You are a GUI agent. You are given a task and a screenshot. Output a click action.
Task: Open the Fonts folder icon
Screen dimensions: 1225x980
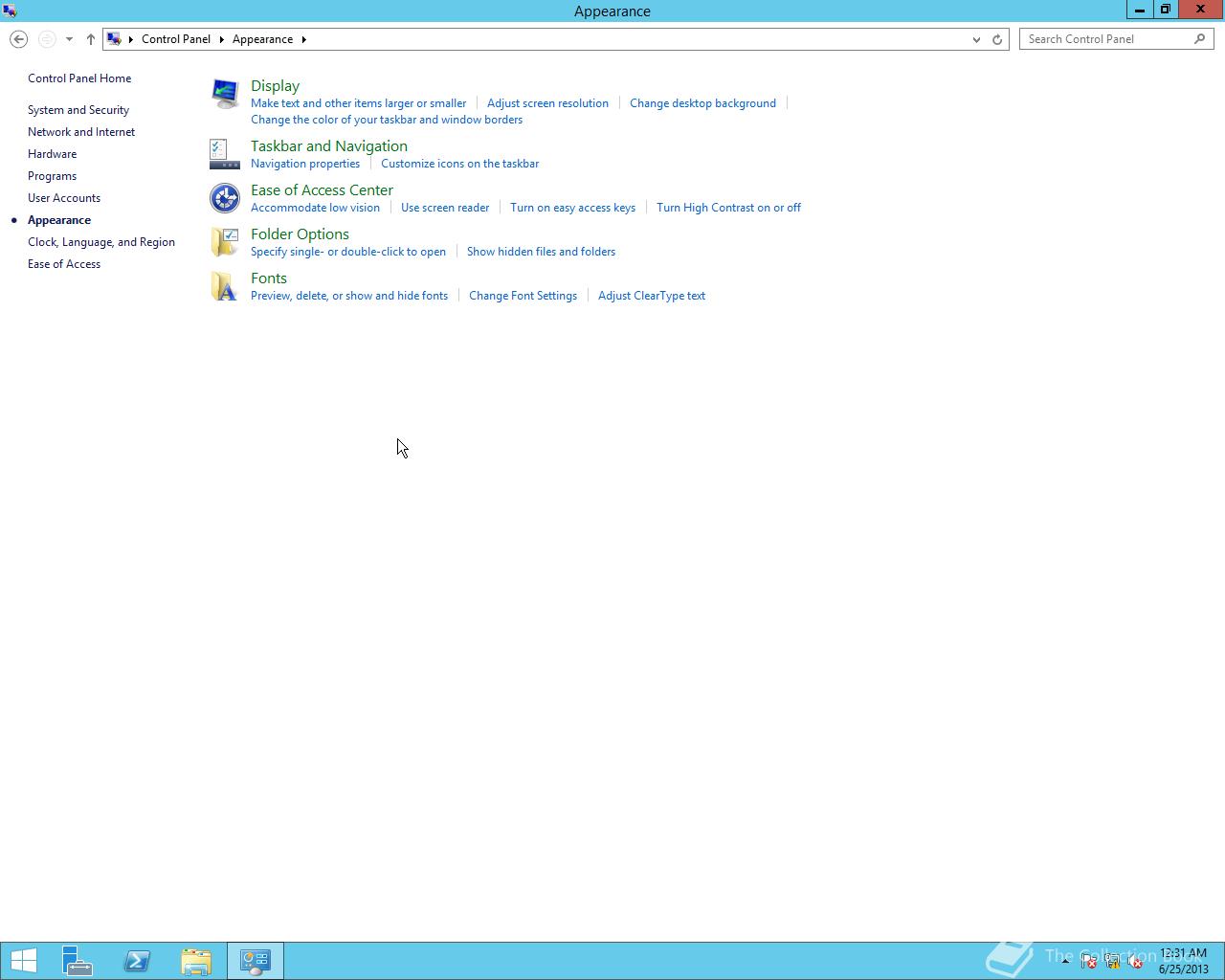(x=225, y=286)
